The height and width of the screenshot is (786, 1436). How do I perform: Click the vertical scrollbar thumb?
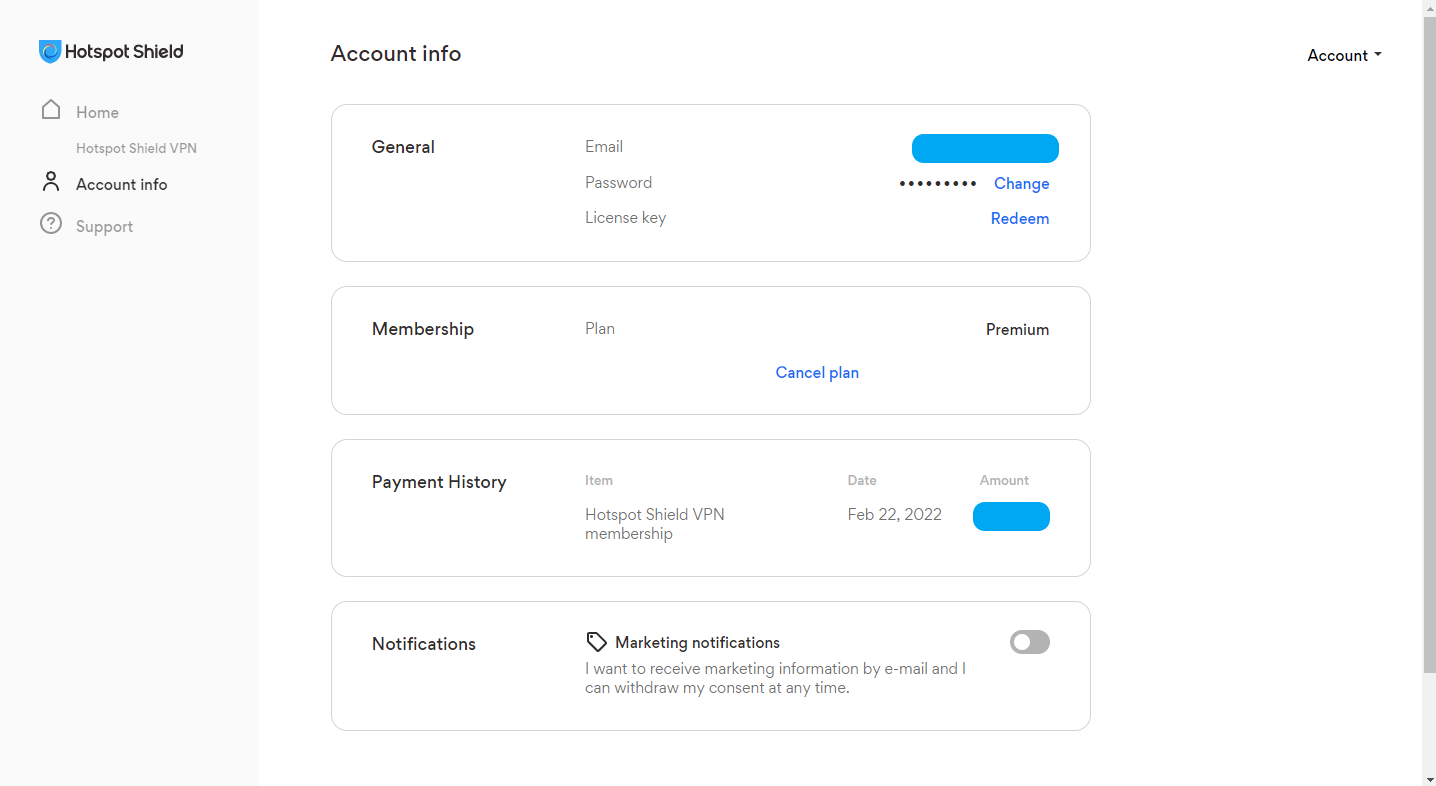1429,340
